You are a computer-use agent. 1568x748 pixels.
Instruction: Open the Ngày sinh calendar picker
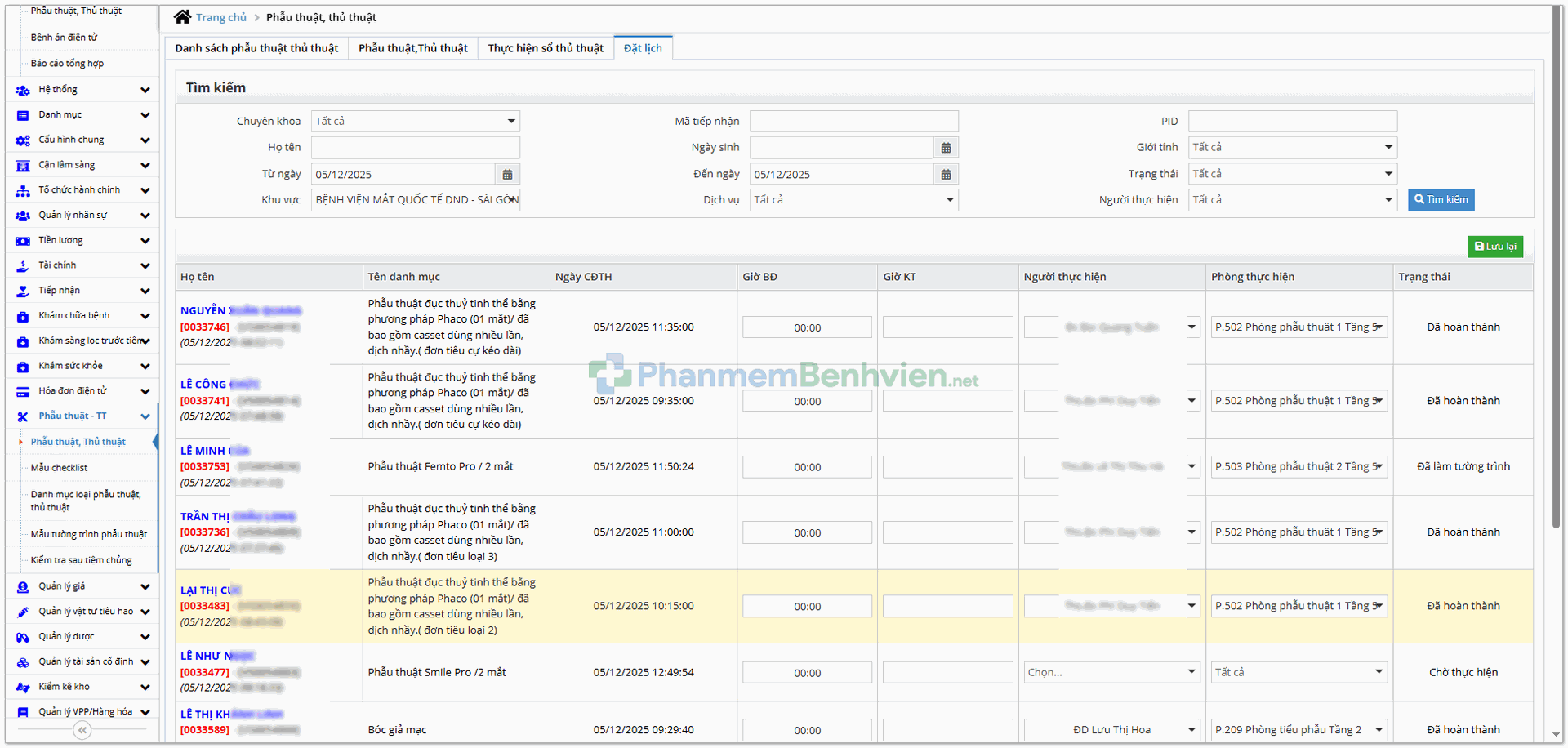tap(946, 148)
